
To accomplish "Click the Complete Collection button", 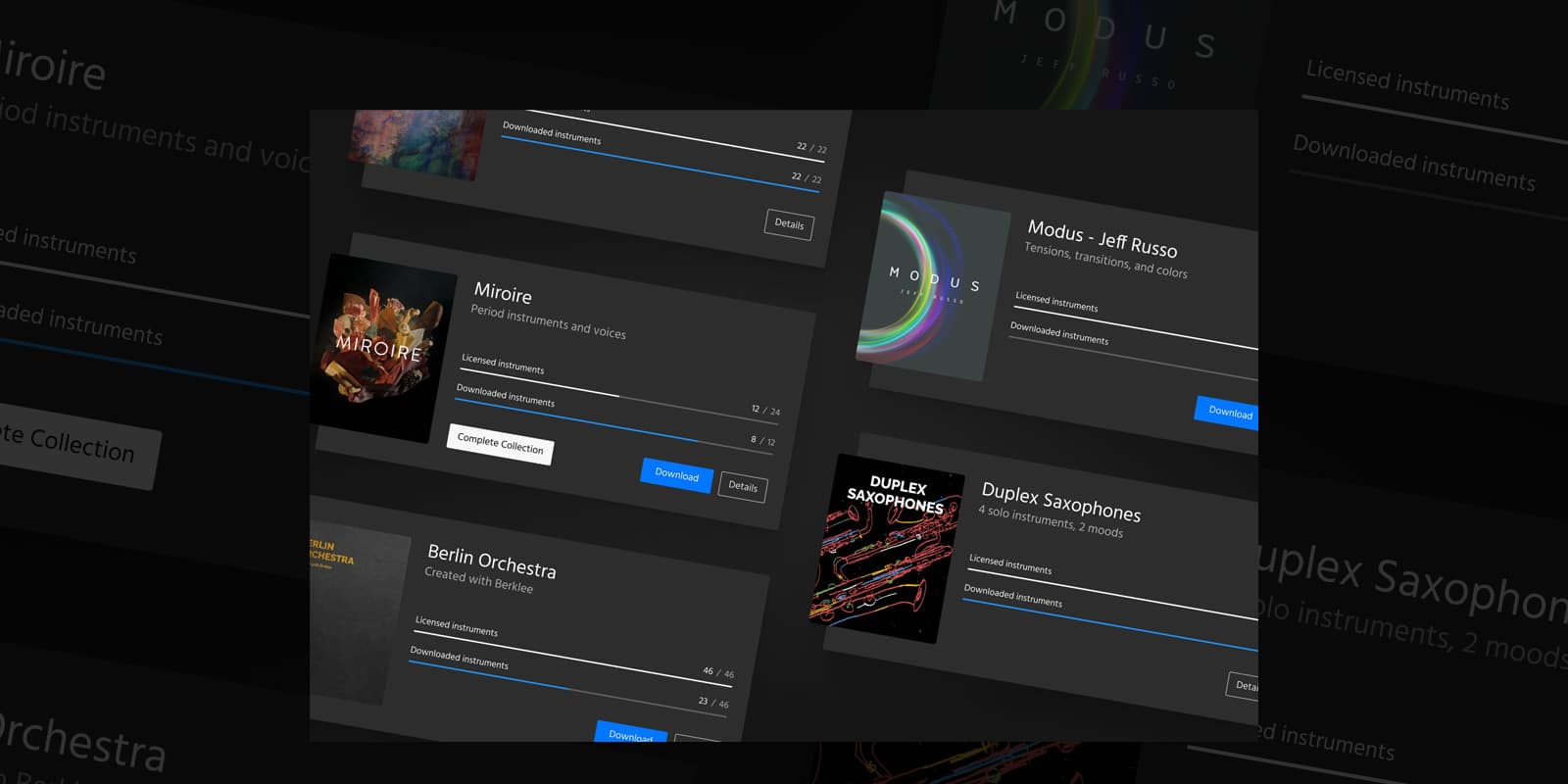I will (501, 445).
